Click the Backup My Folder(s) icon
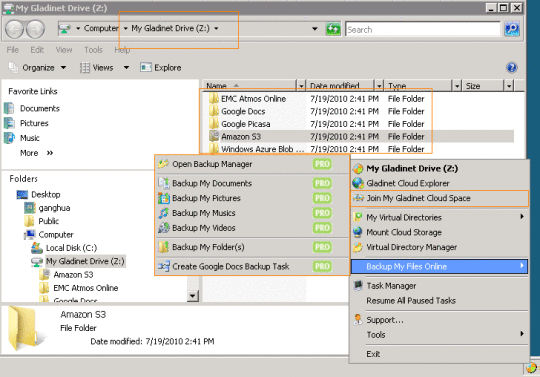The image size is (540, 377). coord(163,247)
